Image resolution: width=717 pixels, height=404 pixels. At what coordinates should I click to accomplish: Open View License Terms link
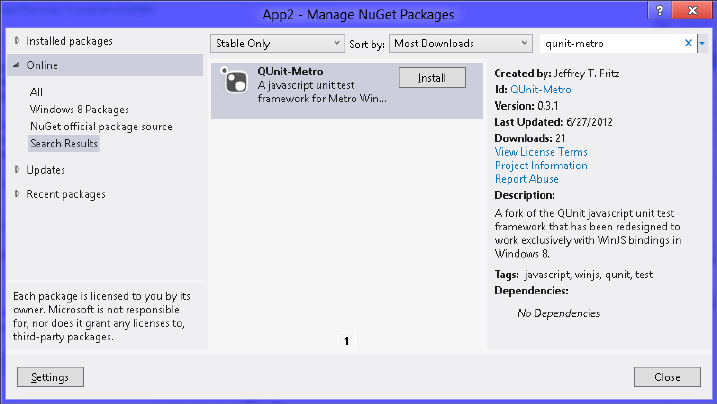[541, 152]
